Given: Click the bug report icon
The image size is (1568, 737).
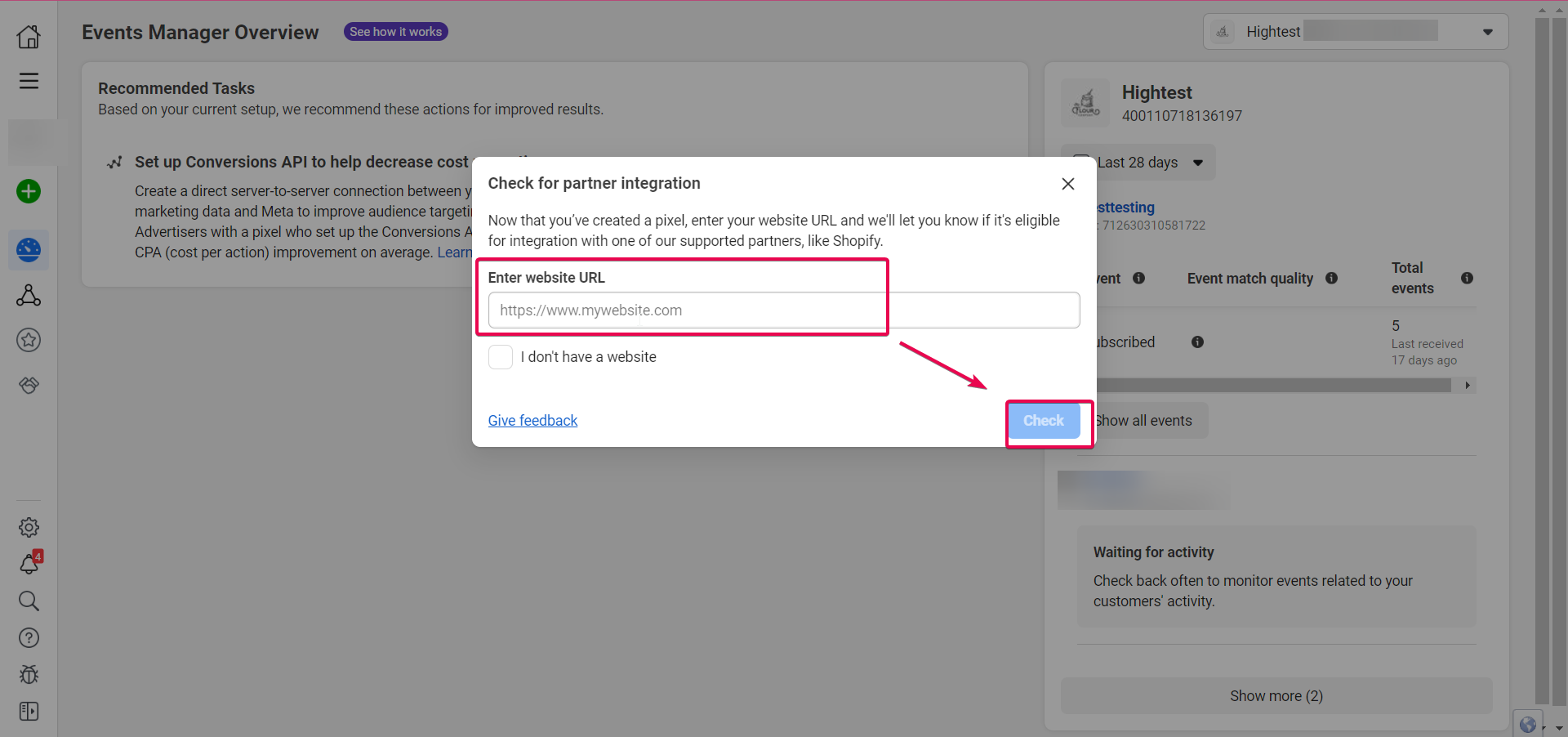Looking at the screenshot, I should click(29, 675).
